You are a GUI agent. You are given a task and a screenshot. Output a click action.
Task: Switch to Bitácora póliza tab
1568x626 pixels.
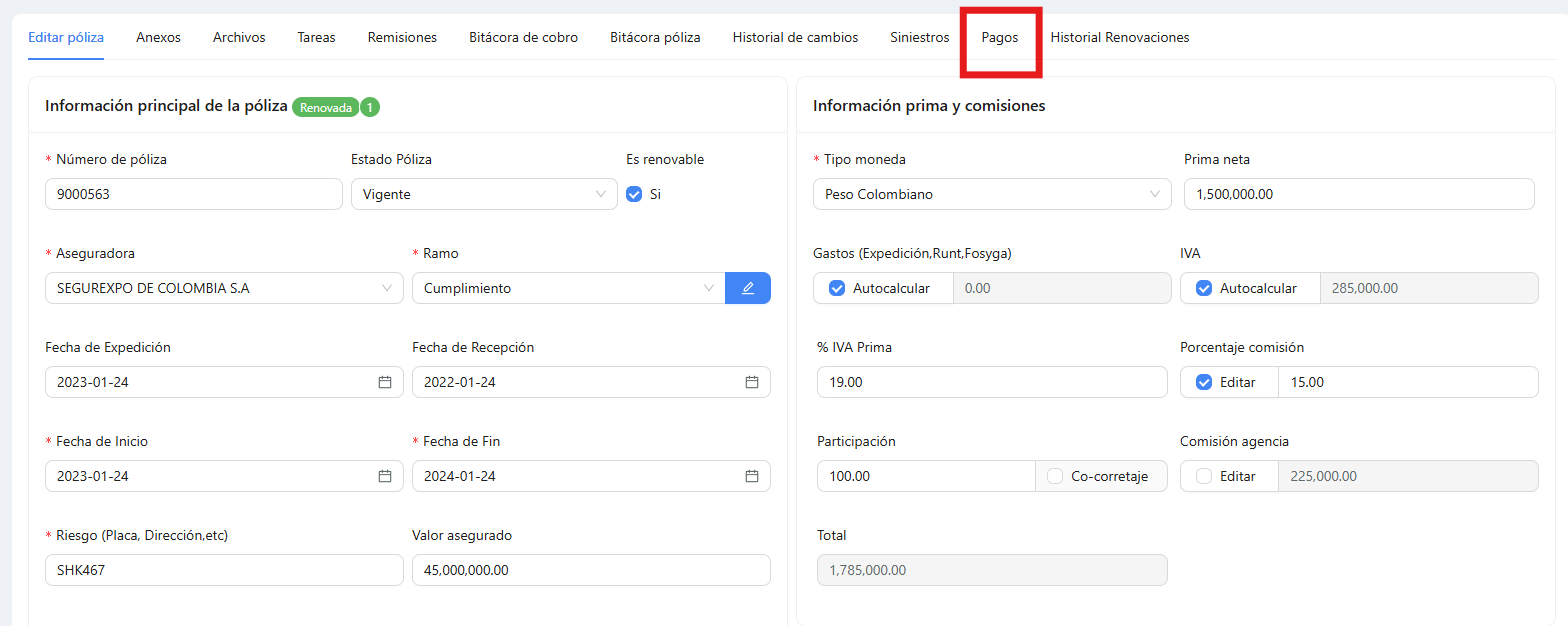click(655, 37)
